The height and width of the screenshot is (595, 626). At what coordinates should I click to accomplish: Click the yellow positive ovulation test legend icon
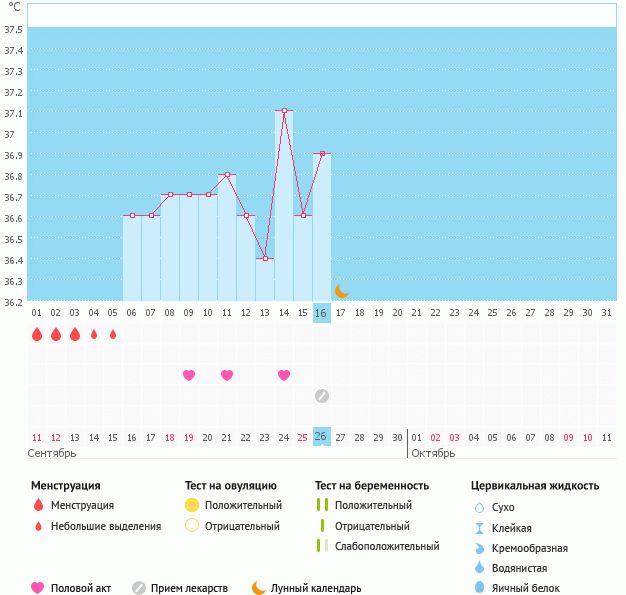[192, 505]
